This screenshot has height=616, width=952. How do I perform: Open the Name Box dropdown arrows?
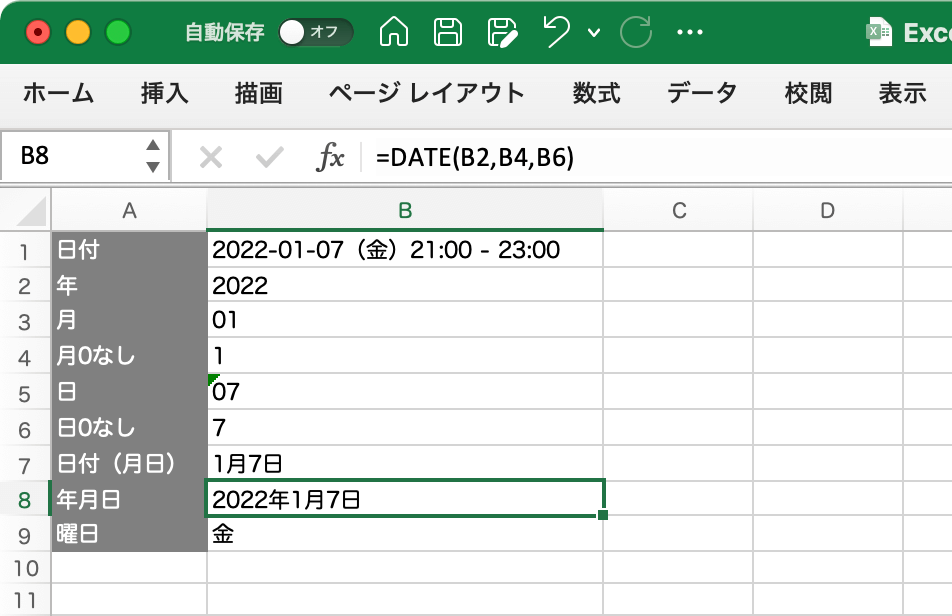click(152, 157)
